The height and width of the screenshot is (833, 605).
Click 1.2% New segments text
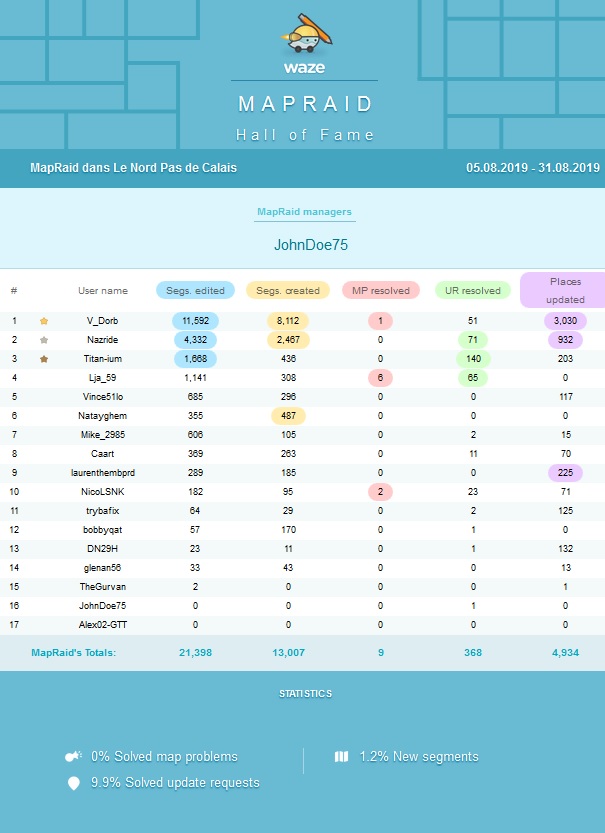(x=419, y=756)
